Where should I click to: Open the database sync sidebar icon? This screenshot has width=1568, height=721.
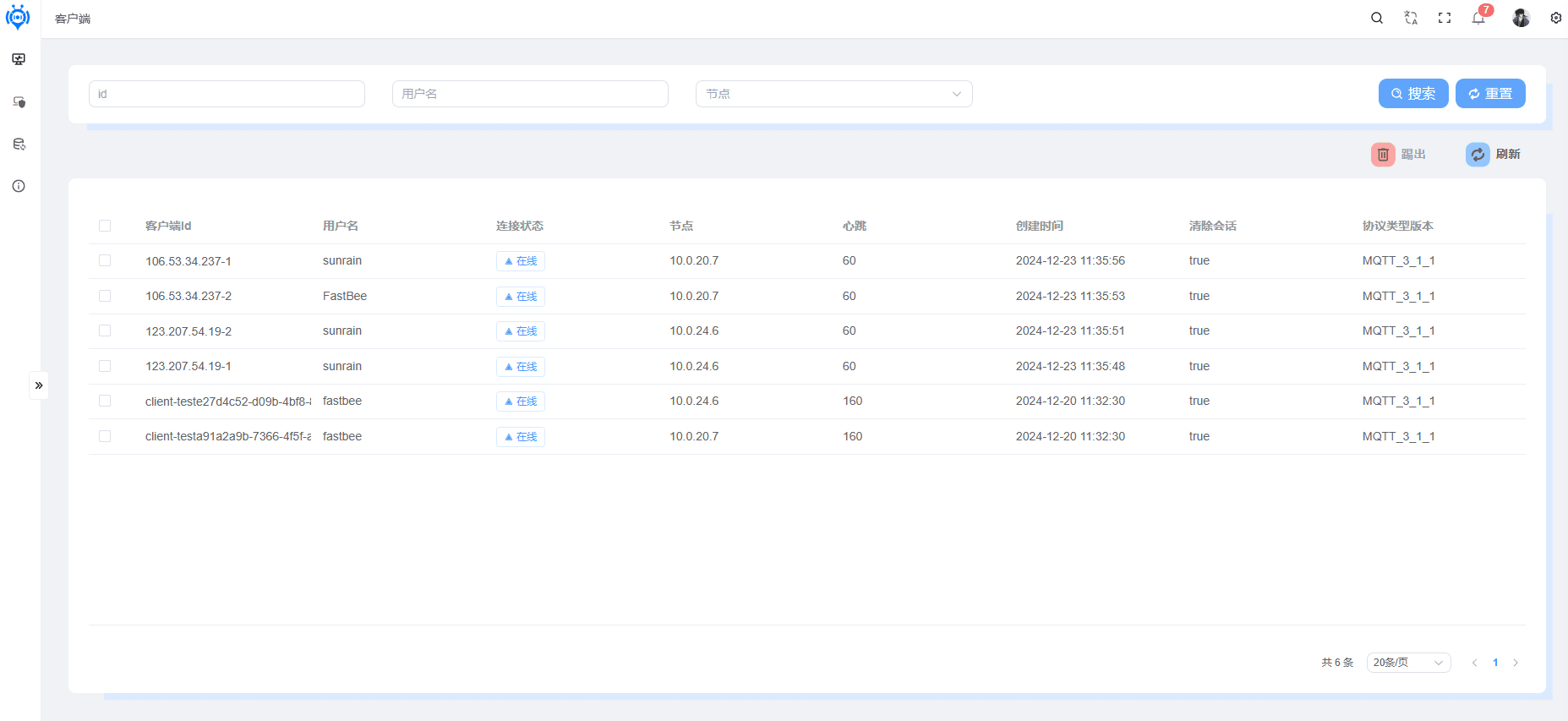tap(19, 144)
